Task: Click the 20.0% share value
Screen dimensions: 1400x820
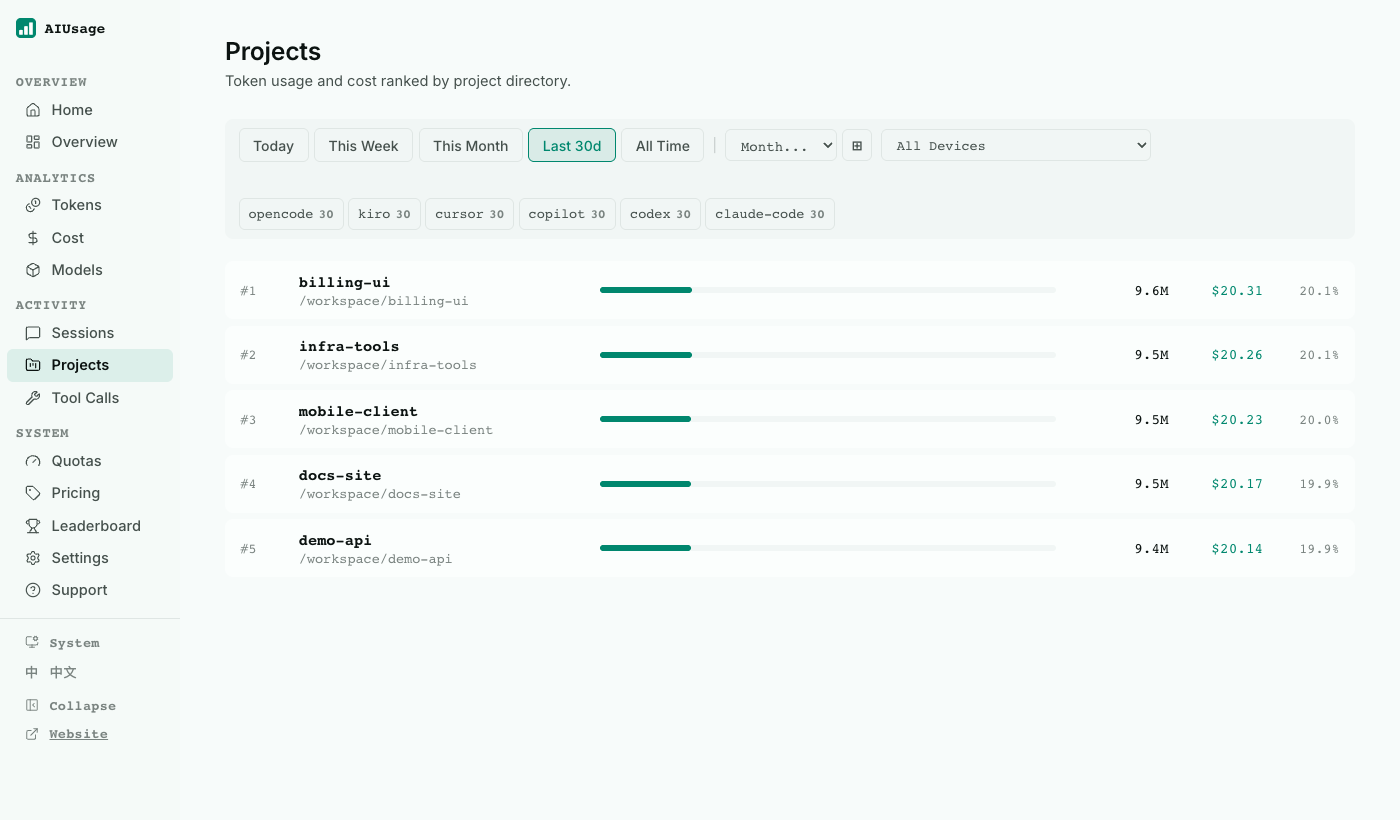Action: coord(1319,420)
